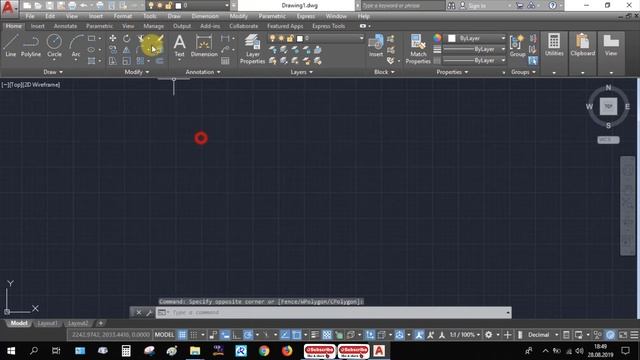Select the Text annotation tool
Image resolution: width=640 pixels, height=360 pixels.
point(179,45)
